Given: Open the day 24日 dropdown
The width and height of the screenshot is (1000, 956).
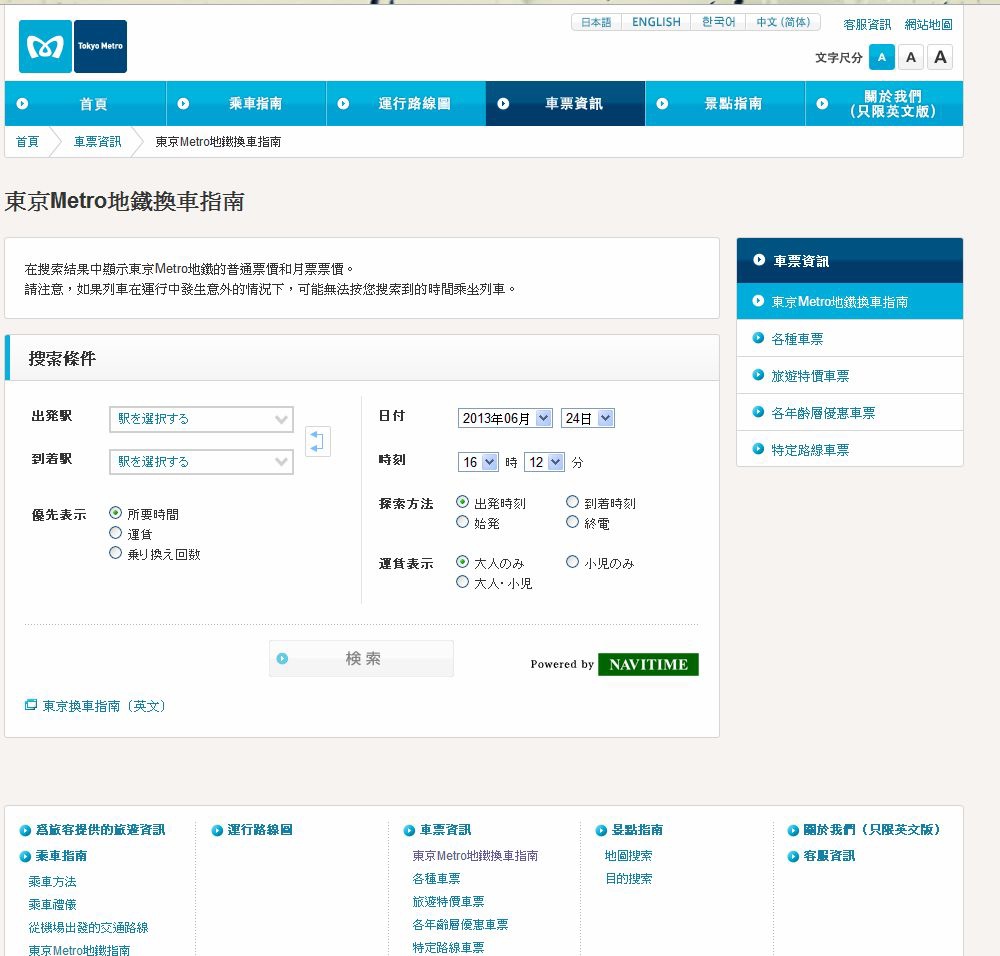Looking at the screenshot, I should pos(587,418).
